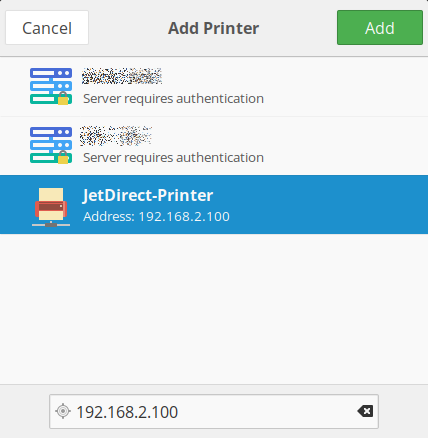428x438 pixels.
Task: Focus the 192.168.2.100 address input field
Action: point(214,411)
